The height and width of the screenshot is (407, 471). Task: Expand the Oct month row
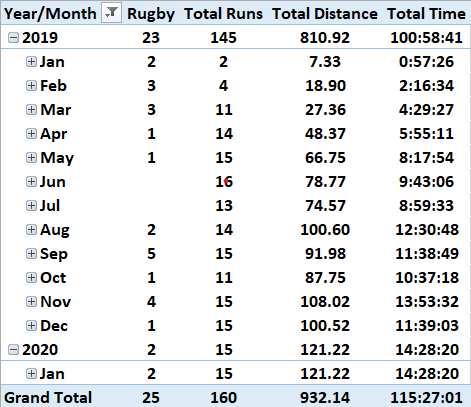coord(31,278)
